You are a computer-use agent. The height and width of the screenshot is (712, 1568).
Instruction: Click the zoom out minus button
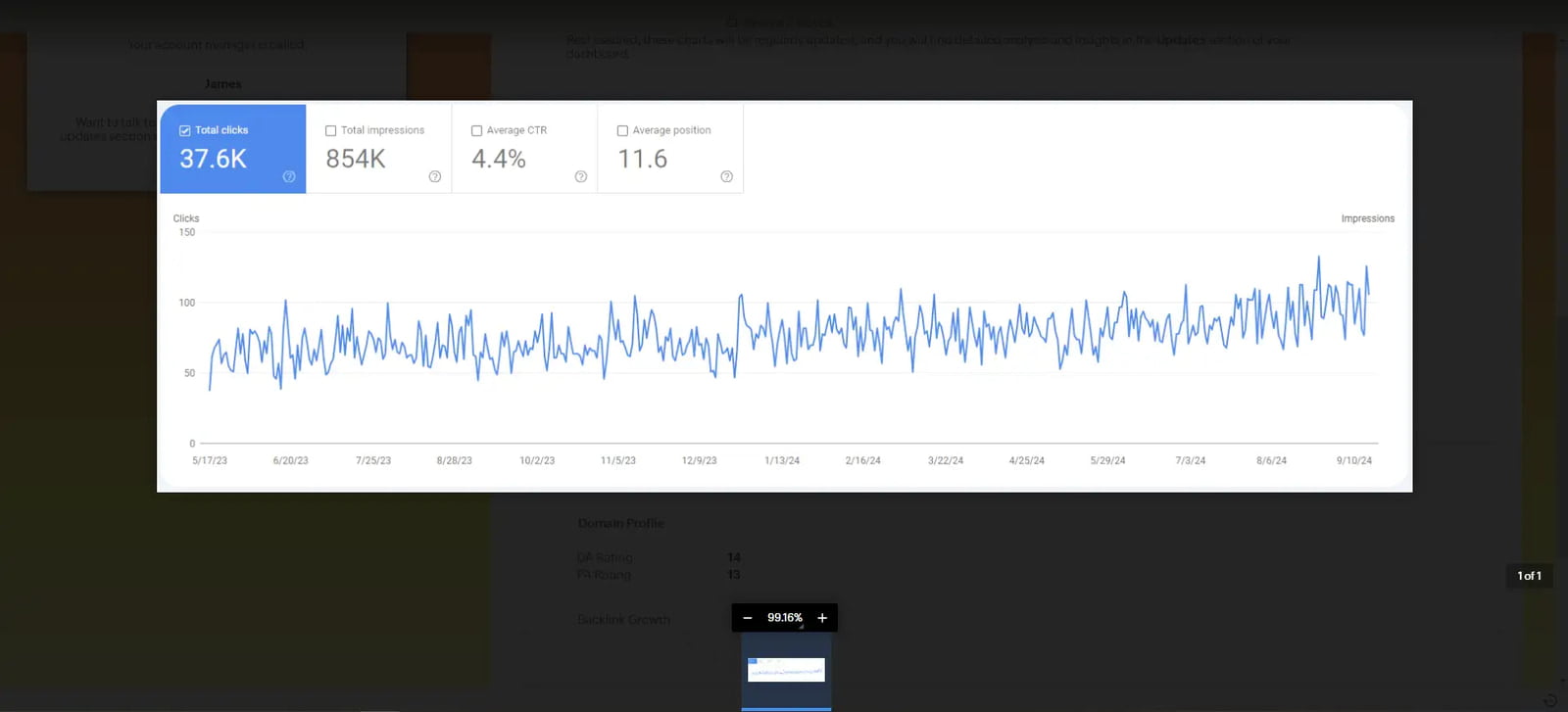(748, 618)
